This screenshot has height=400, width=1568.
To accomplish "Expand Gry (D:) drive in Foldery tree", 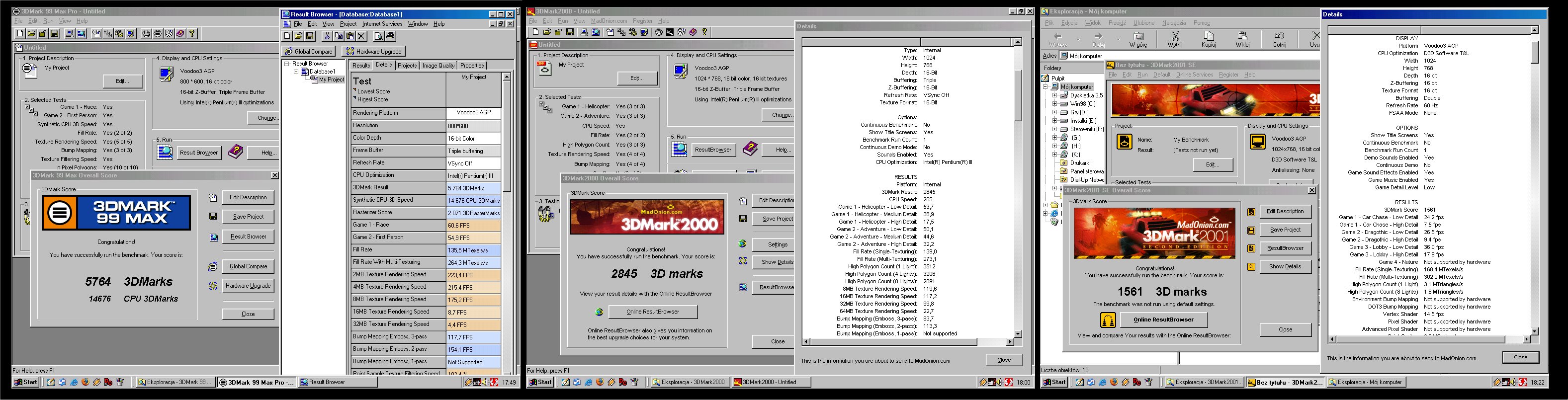I will (1055, 113).
